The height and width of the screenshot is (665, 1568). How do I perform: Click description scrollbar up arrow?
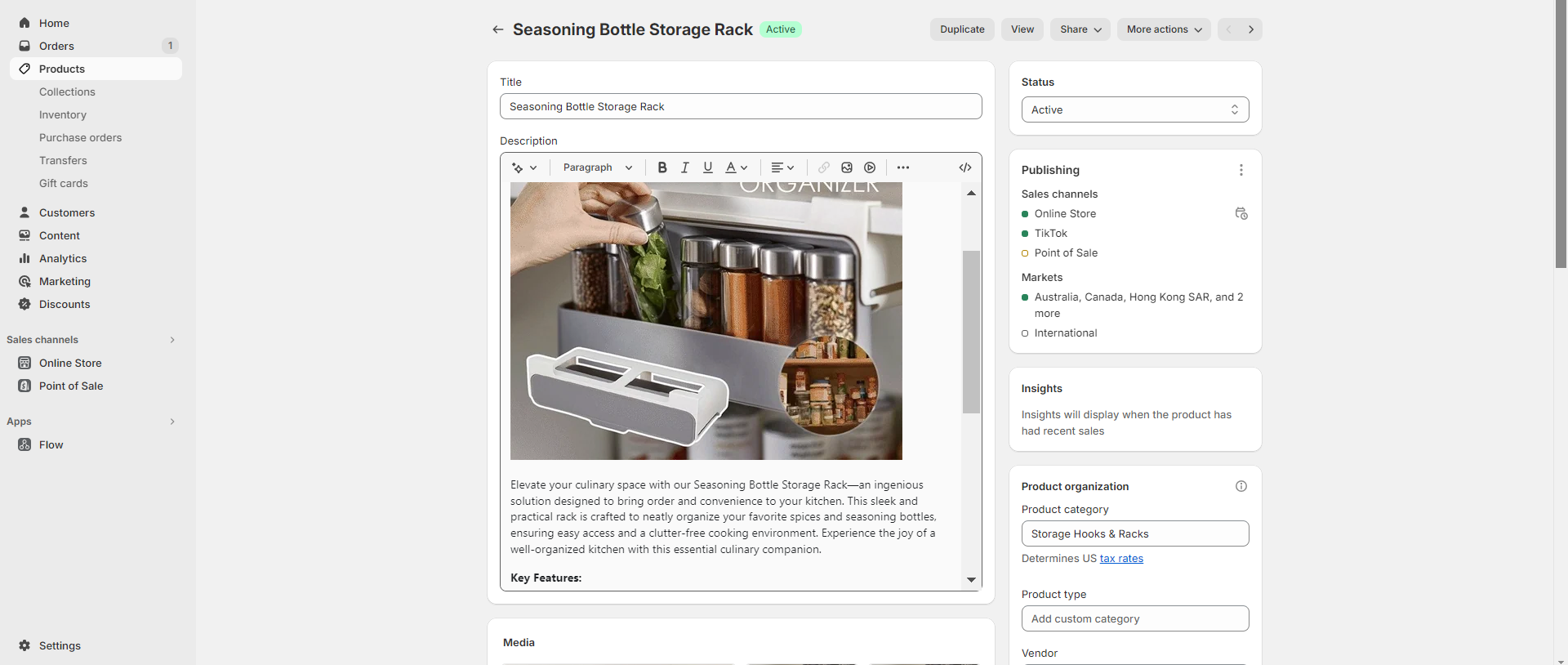tap(971, 193)
